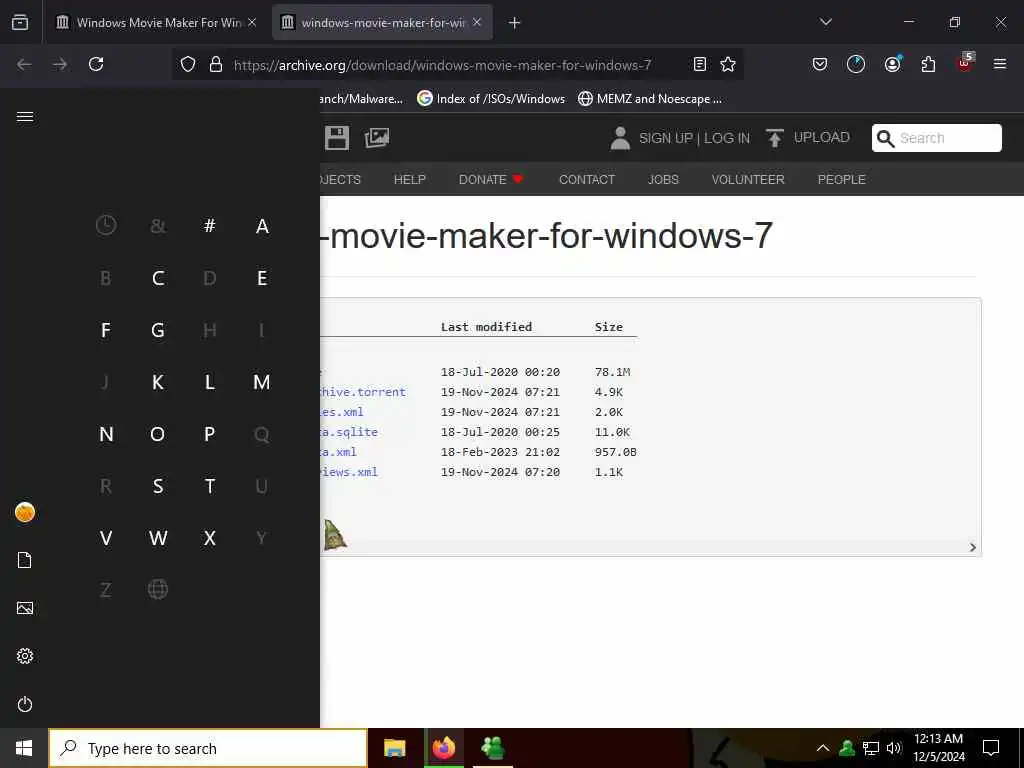Open tracking protection shield icon
1024x768 pixels.
coord(188,64)
